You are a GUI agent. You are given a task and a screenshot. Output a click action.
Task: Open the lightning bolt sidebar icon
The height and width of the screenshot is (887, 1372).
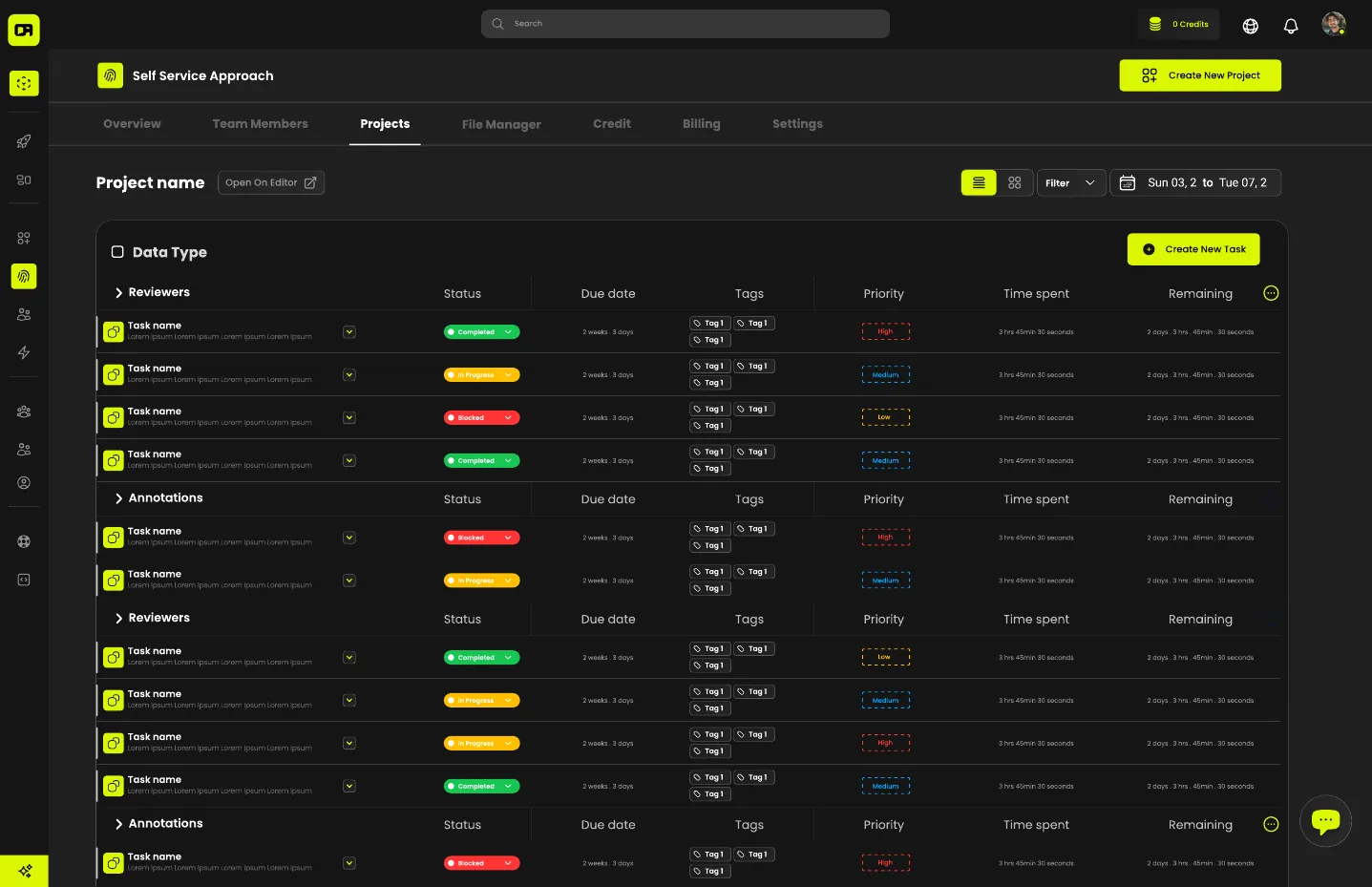tap(24, 352)
